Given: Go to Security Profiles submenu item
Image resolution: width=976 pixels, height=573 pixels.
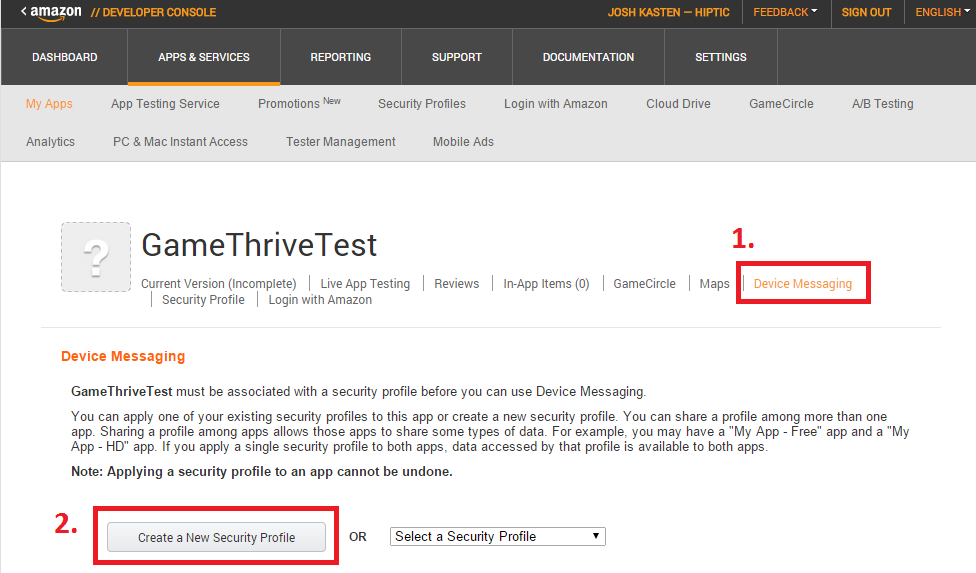Looking at the screenshot, I should click(421, 104).
